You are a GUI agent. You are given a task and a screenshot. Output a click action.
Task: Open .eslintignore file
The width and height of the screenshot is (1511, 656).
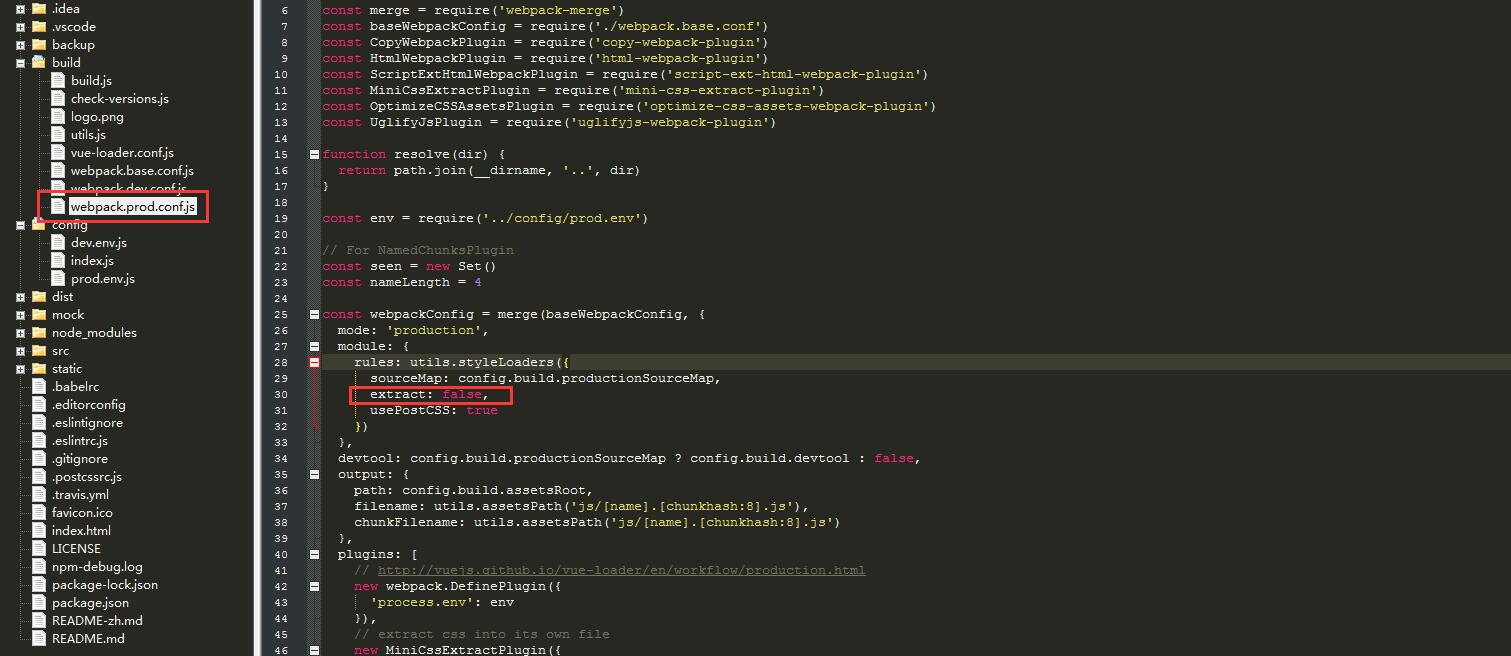pyautogui.click(x=87, y=422)
